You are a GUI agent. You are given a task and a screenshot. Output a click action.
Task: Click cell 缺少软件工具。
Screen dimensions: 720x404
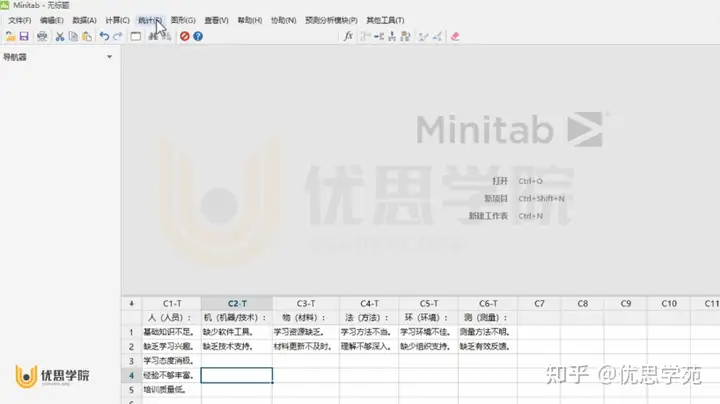pos(237,332)
